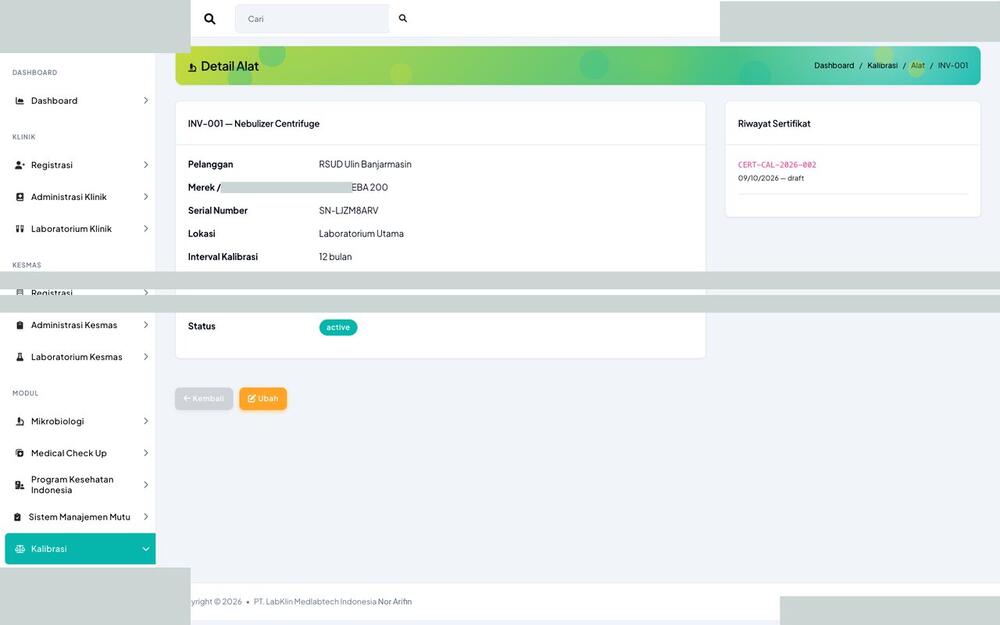Go to Dashboard via breadcrumb

(834, 66)
